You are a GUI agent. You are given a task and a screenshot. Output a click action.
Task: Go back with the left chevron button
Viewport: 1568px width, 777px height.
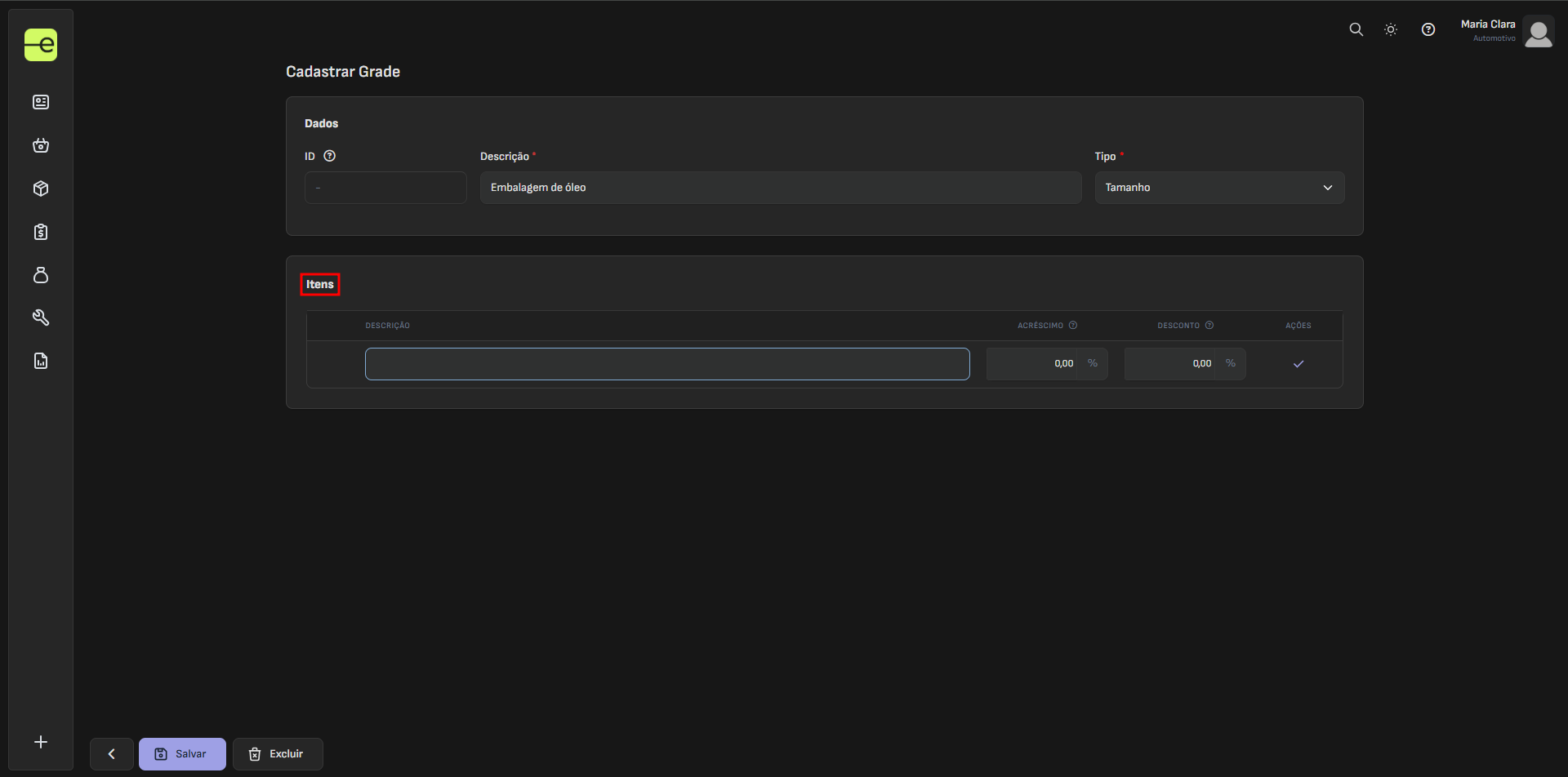pyautogui.click(x=112, y=754)
